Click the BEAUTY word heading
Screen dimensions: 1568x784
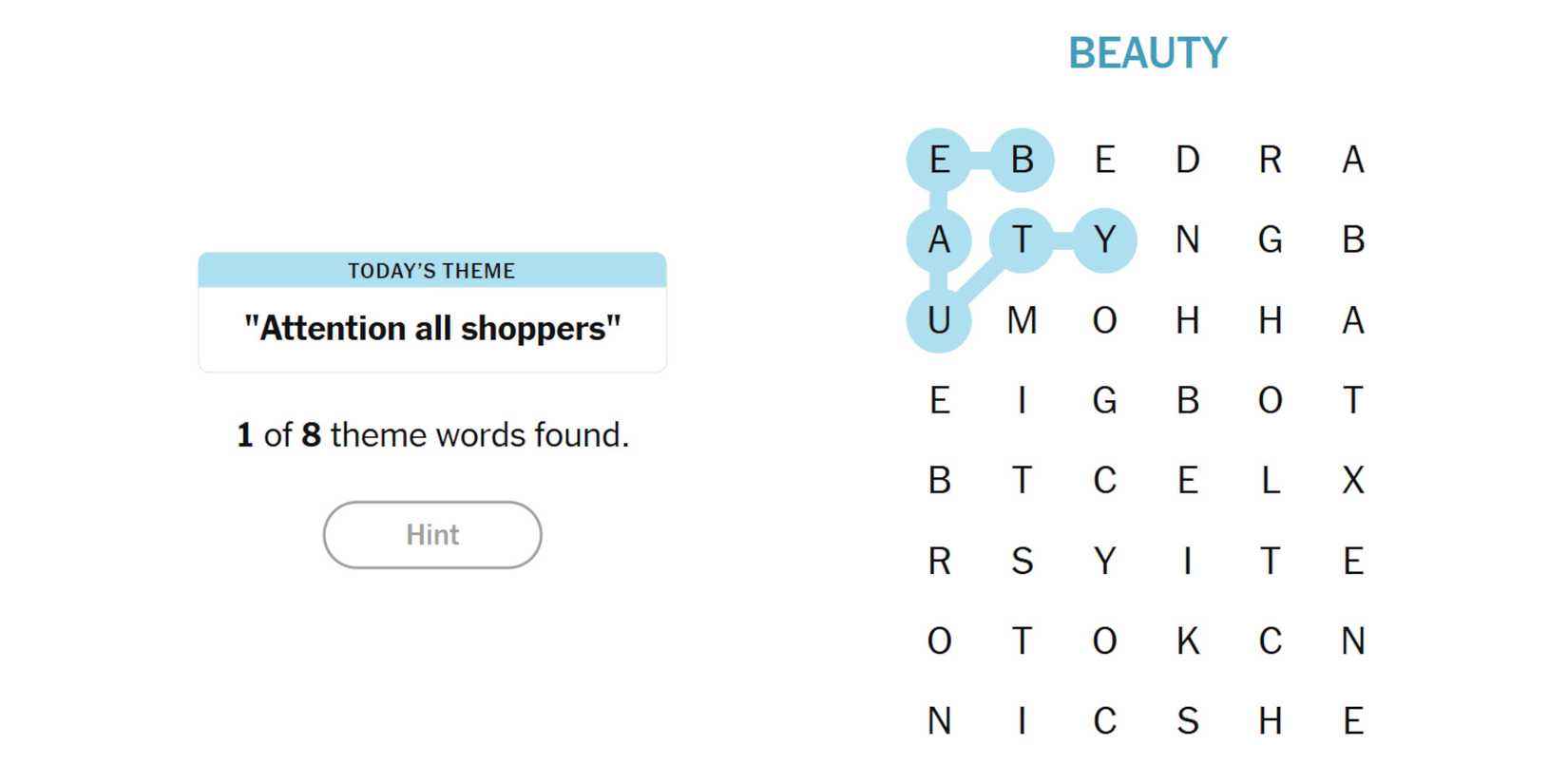tap(1147, 53)
